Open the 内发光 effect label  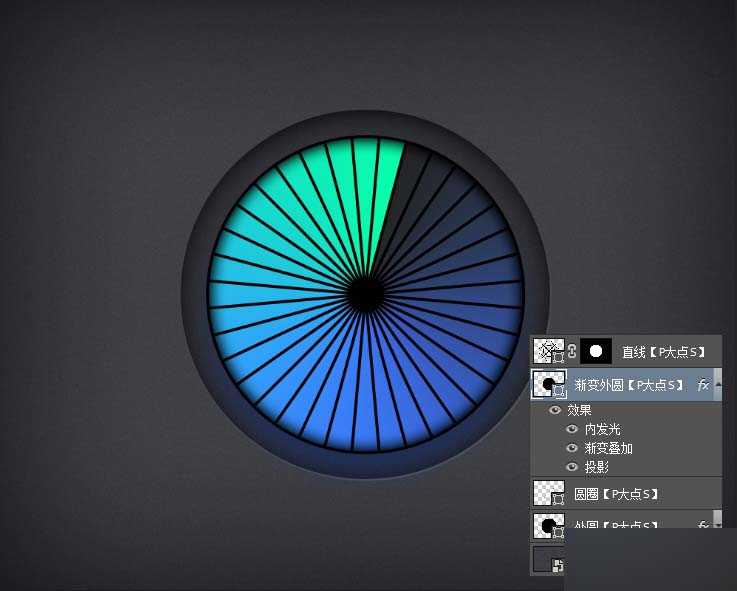coord(603,429)
